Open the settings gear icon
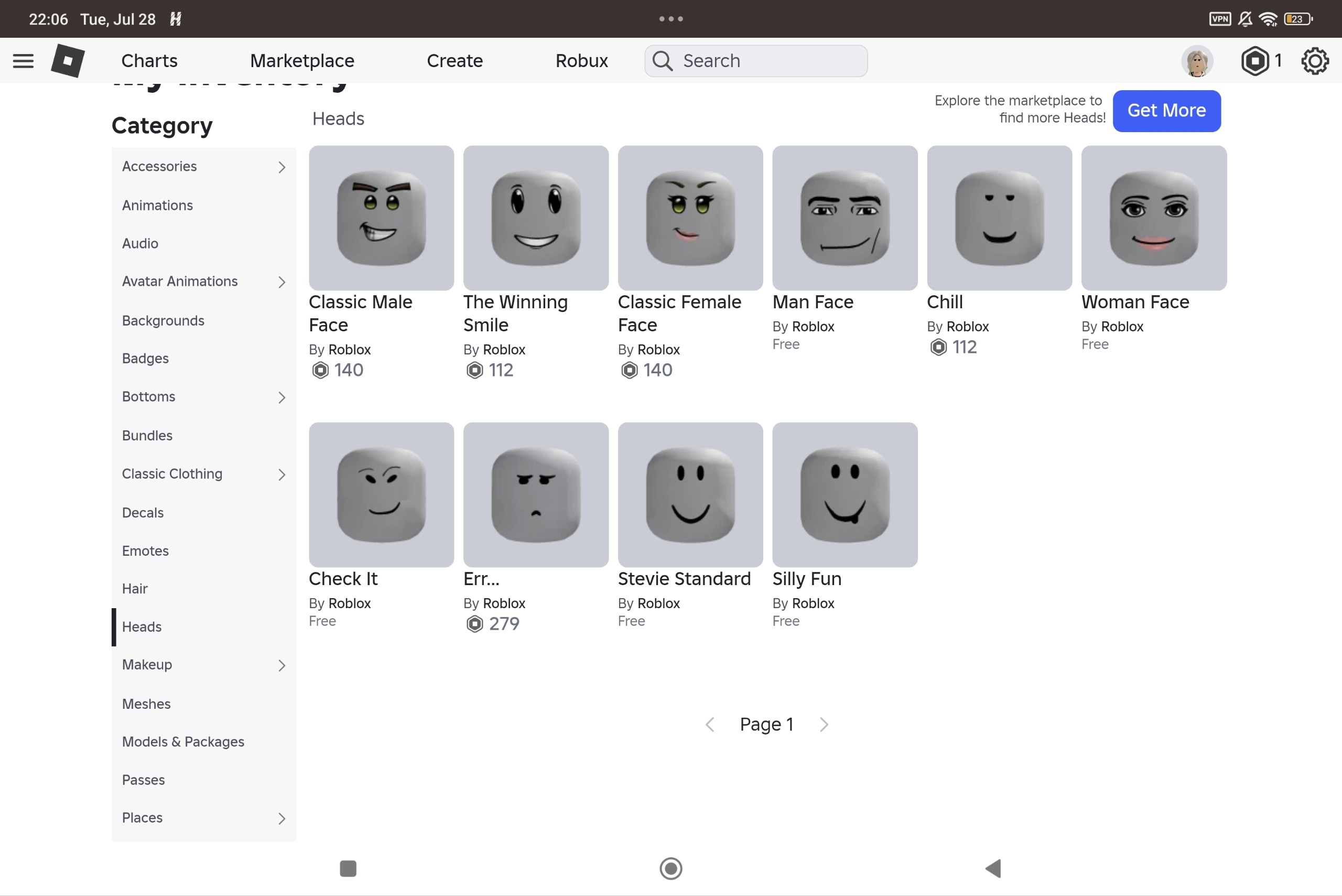 pyautogui.click(x=1315, y=61)
